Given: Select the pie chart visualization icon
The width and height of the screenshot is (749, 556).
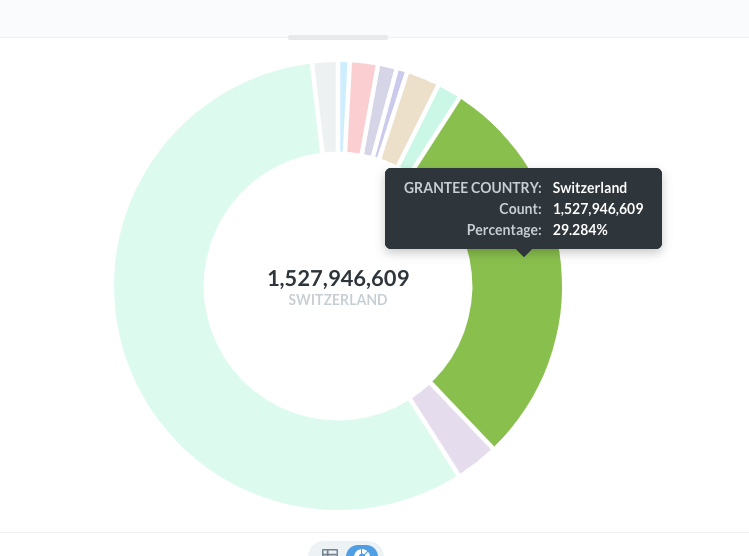Looking at the screenshot, I should coord(362,551).
